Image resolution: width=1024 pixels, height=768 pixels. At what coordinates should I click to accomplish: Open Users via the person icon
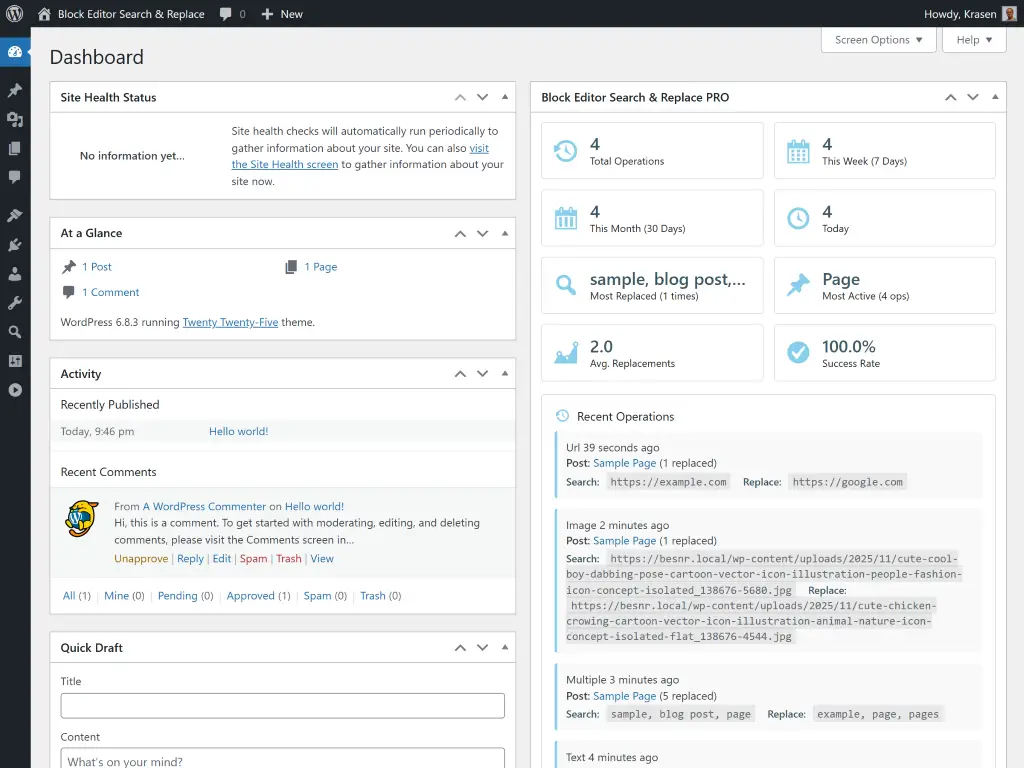pos(14,273)
